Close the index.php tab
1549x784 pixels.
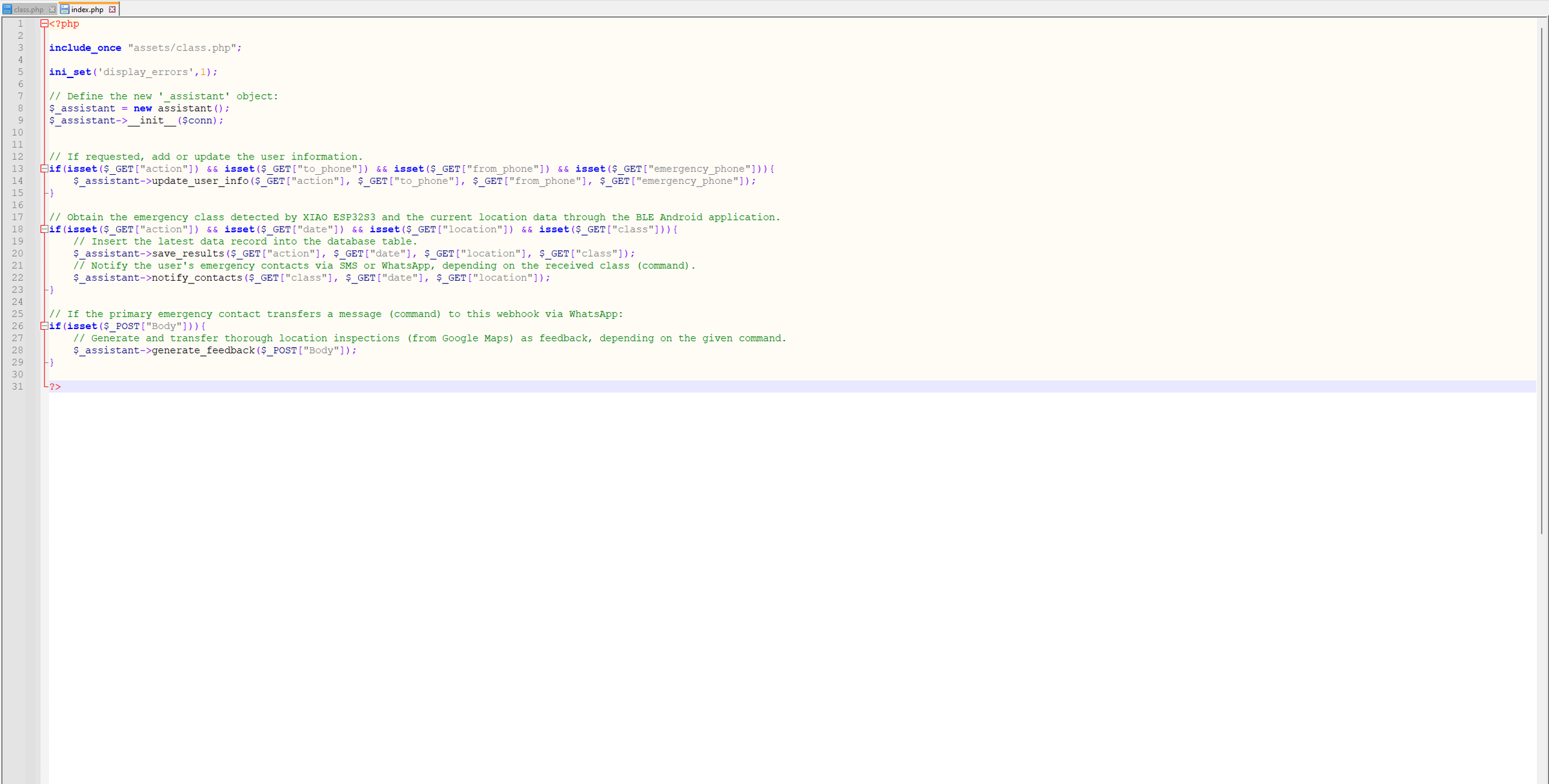(x=112, y=10)
